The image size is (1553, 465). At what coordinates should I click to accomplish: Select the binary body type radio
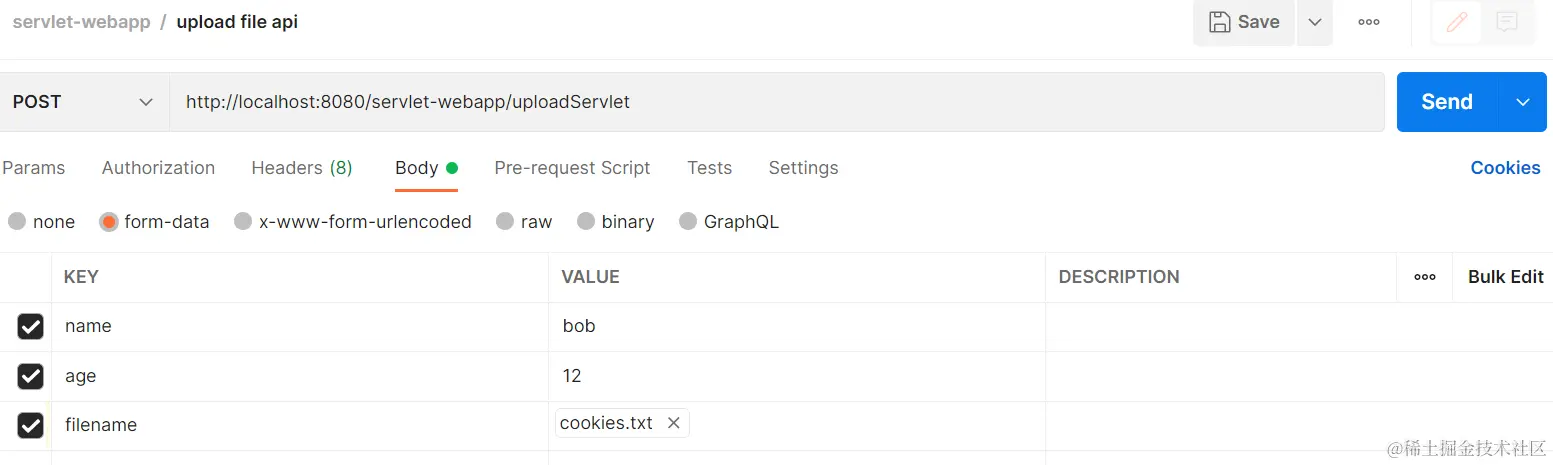586,221
